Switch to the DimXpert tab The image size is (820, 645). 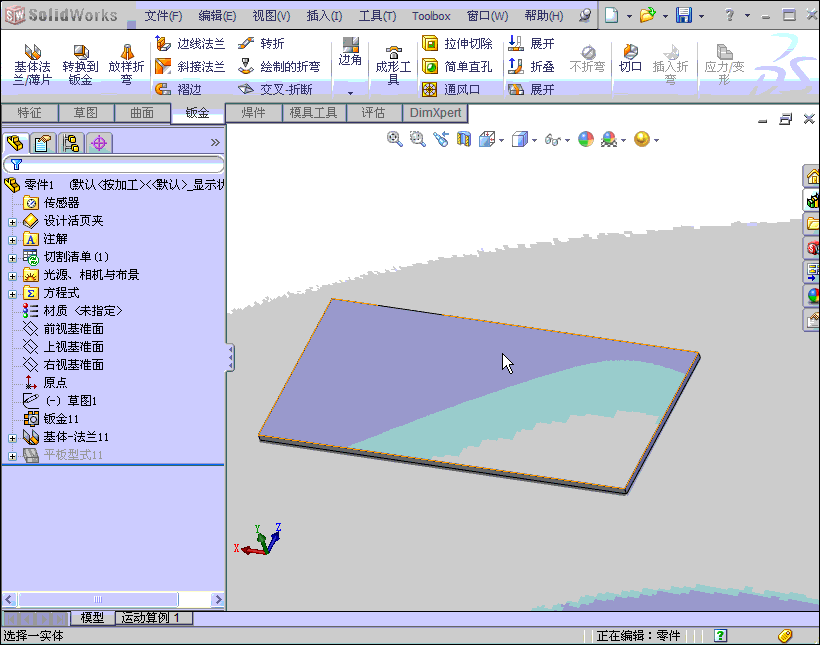pos(435,113)
